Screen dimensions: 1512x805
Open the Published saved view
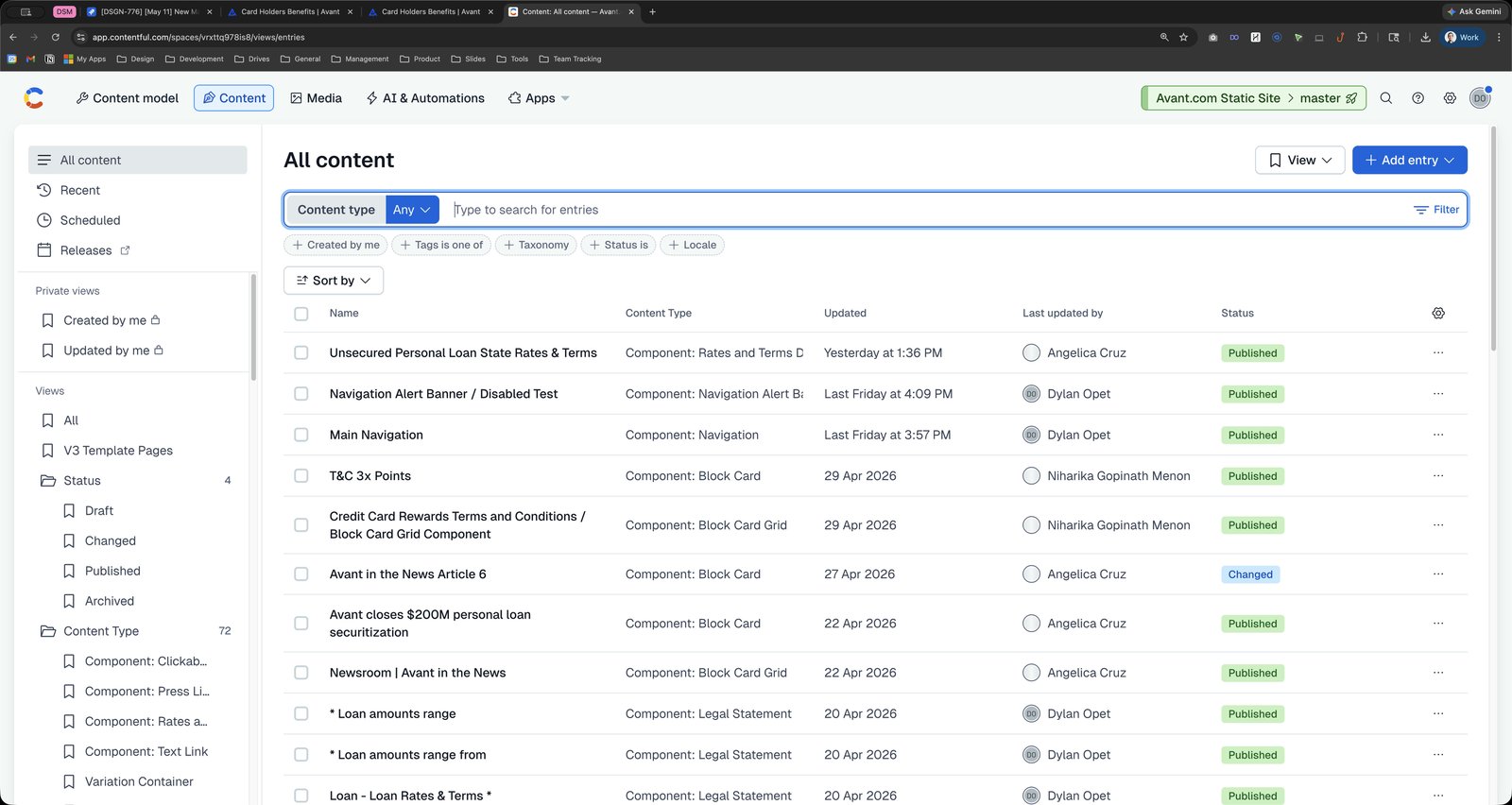pos(112,571)
